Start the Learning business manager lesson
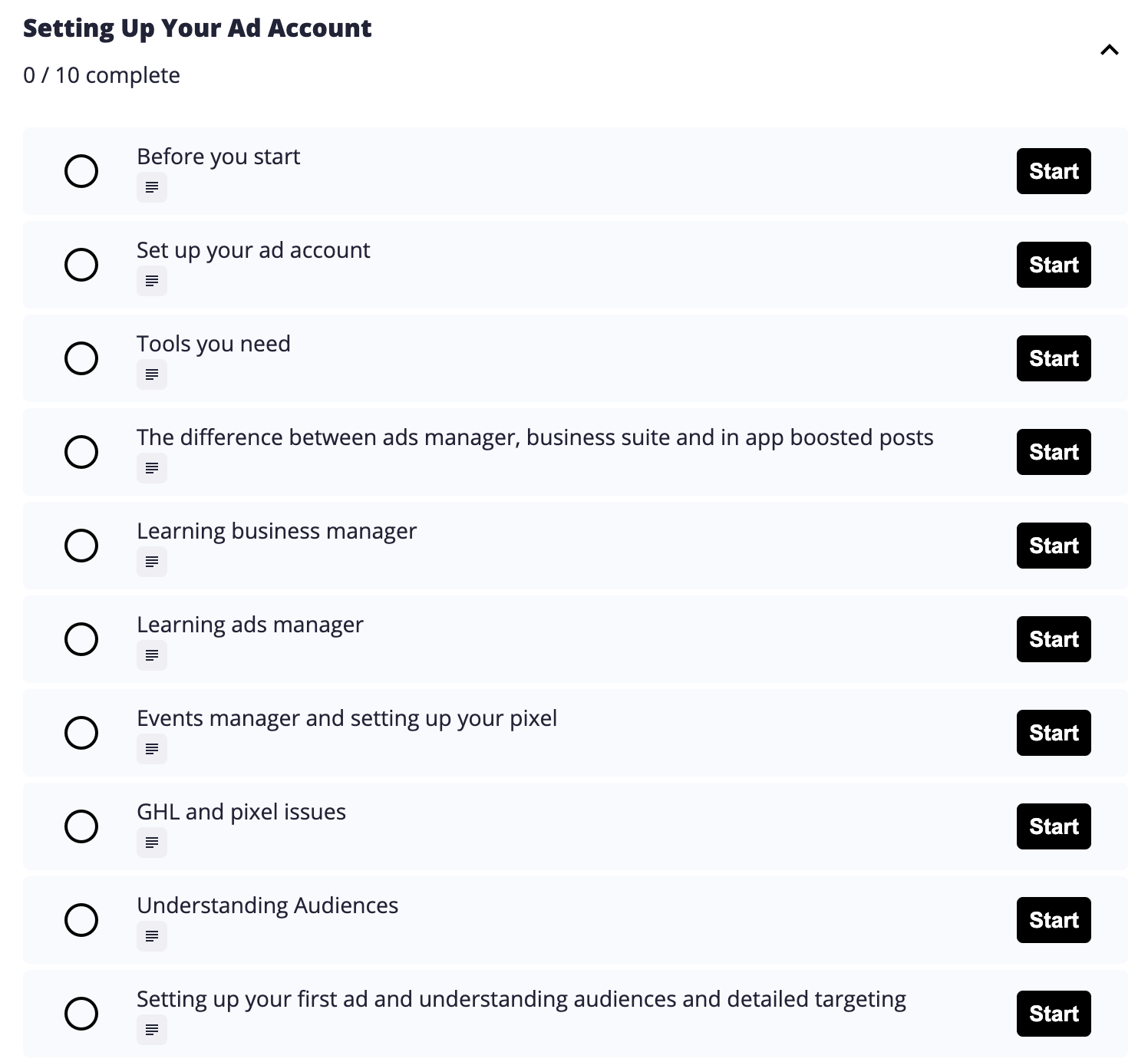 pos(1054,546)
